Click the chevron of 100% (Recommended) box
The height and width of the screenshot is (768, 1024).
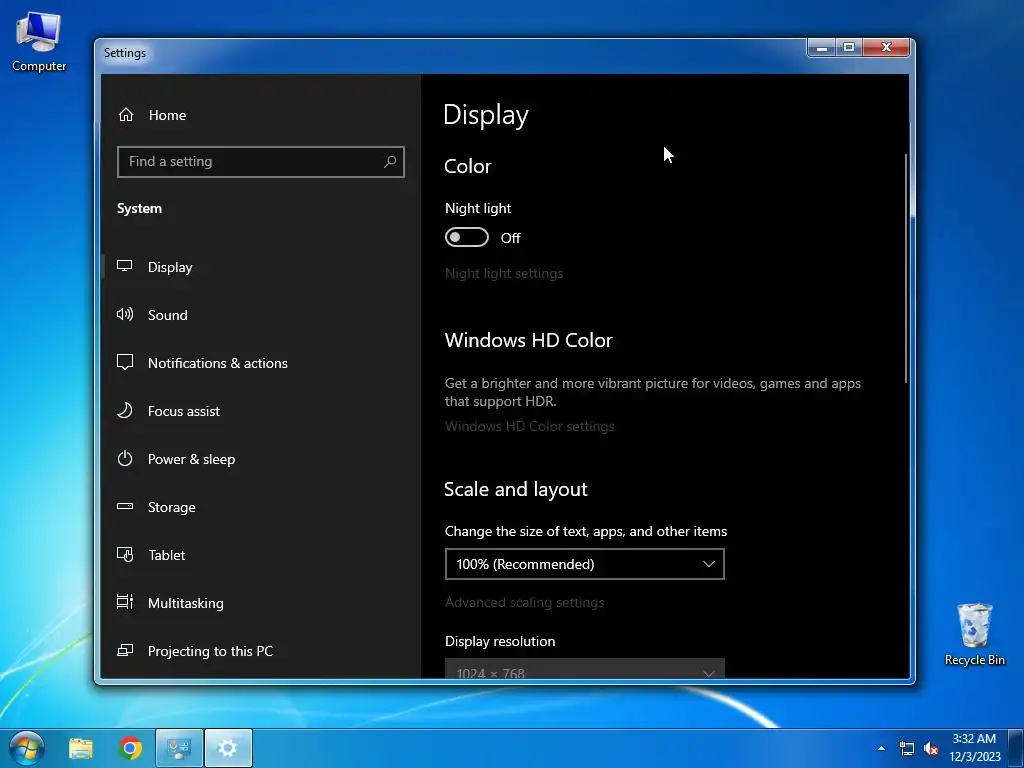709,564
